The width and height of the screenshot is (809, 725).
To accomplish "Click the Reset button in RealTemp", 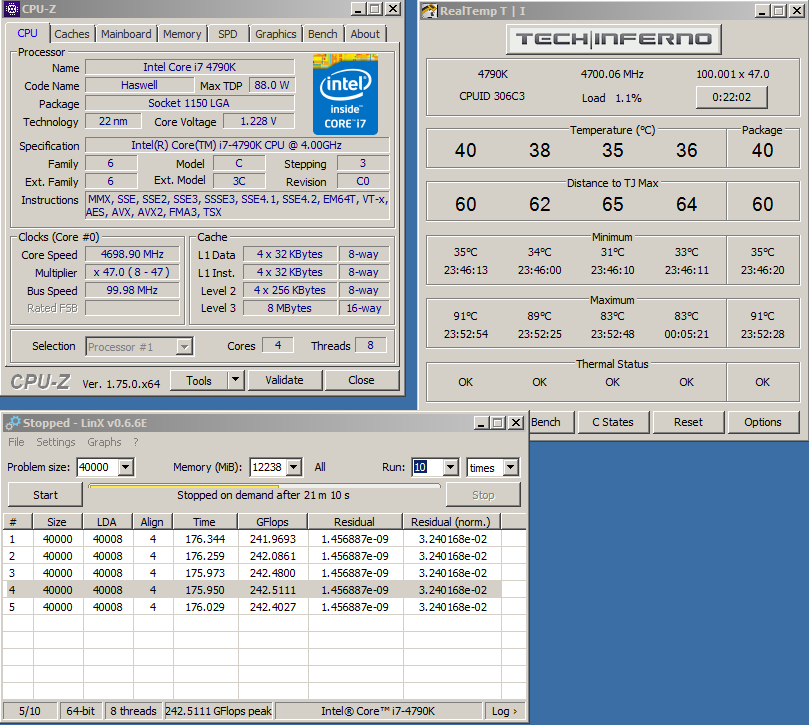I will pyautogui.click(x=688, y=422).
